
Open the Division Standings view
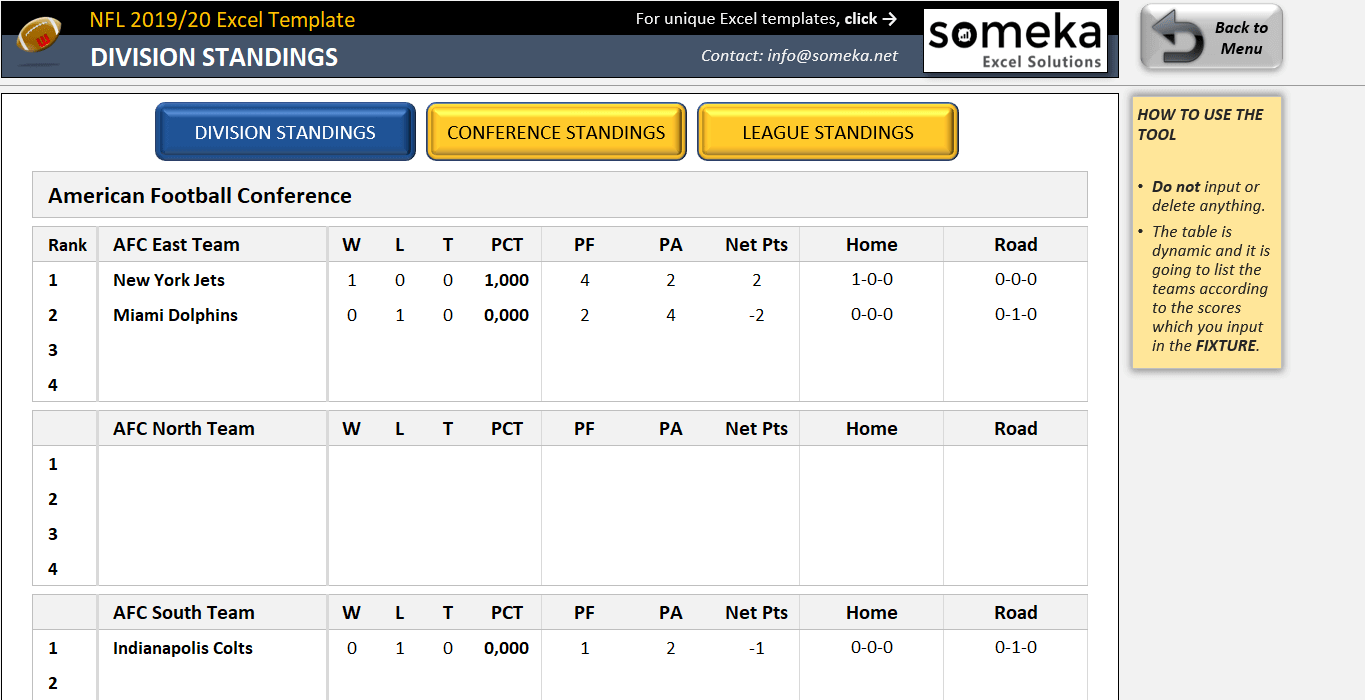click(x=285, y=132)
